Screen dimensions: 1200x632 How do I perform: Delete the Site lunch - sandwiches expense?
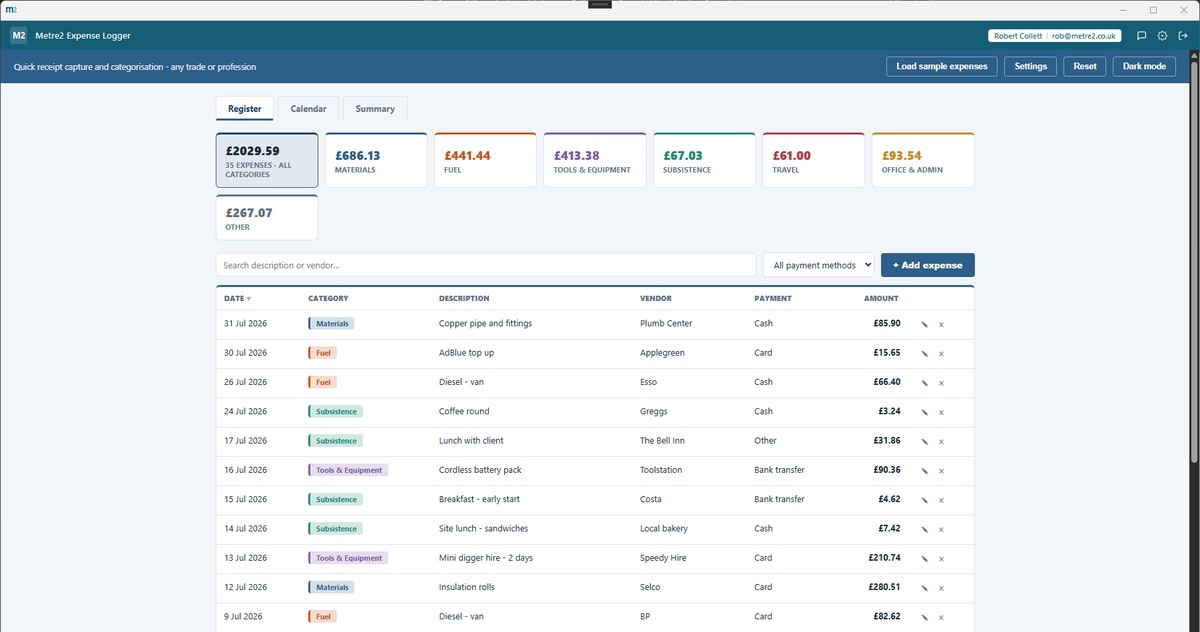(x=941, y=529)
